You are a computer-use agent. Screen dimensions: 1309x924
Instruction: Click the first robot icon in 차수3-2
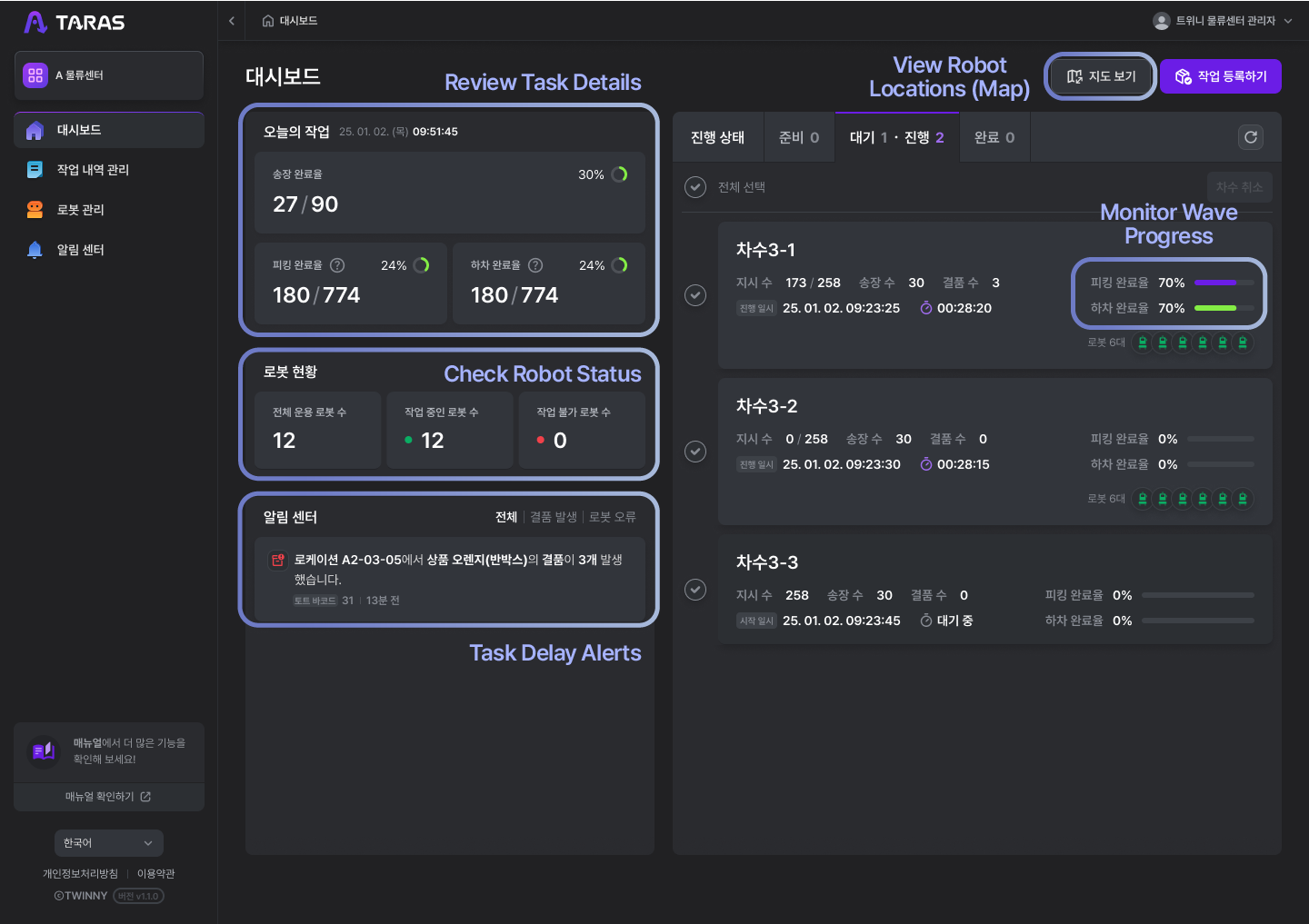[1143, 499]
